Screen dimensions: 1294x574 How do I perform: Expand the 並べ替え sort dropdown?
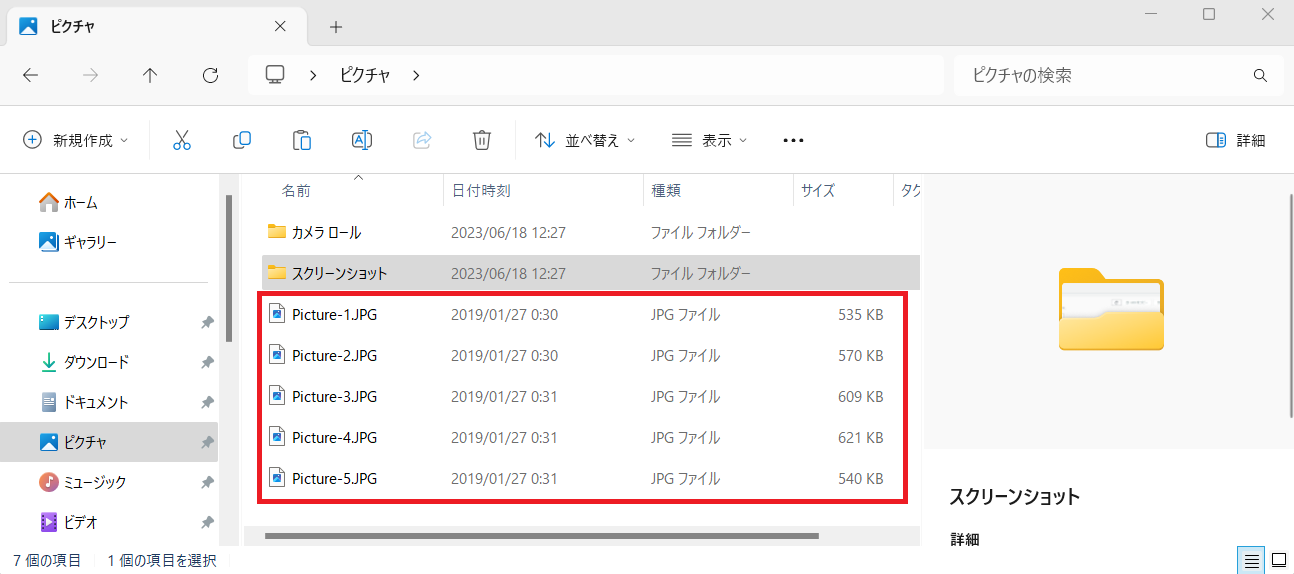coord(586,140)
